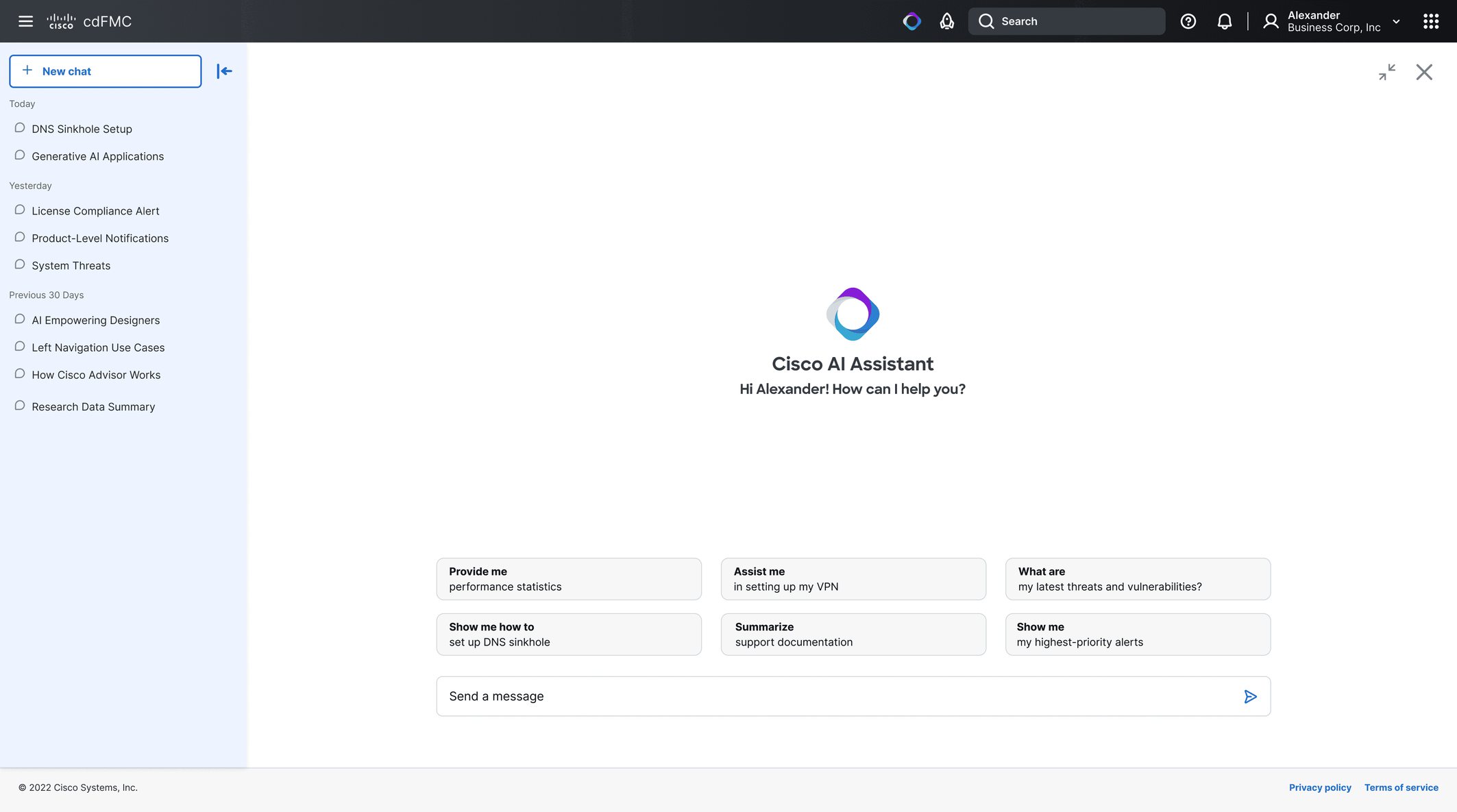
Task: Open the apps grid launcher
Action: (1431, 21)
